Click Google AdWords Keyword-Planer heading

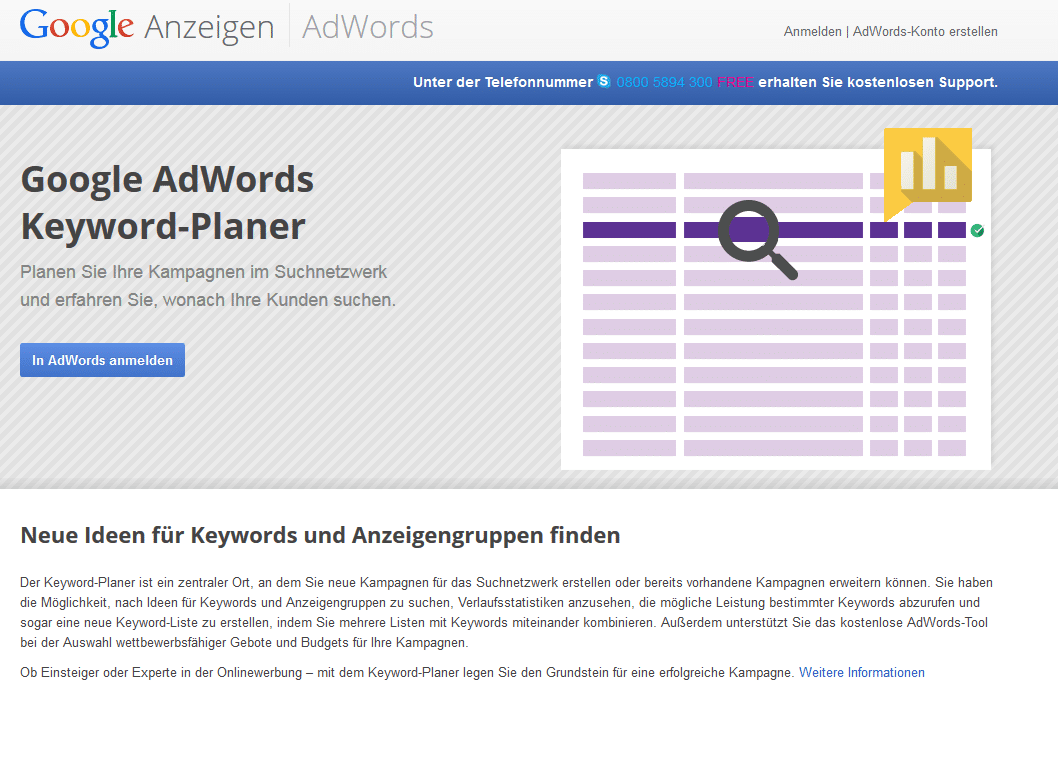pos(167,203)
